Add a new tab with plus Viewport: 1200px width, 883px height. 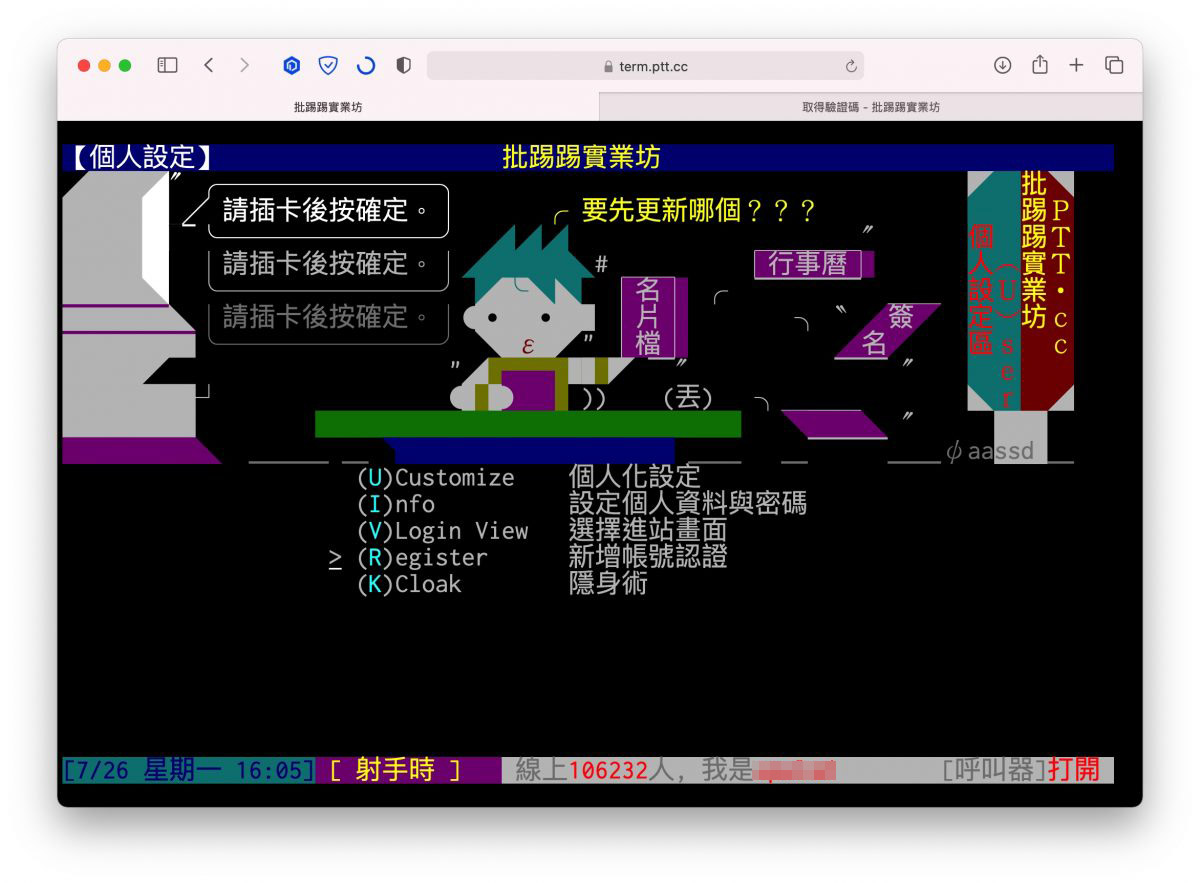point(1076,65)
